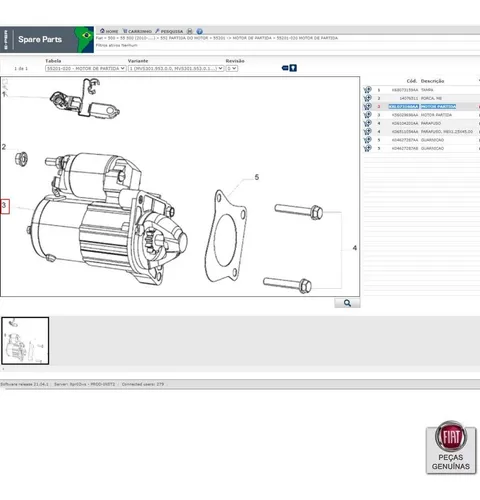The image size is (480, 500).
Task: Click the dark blue square icon near Revisão
Action: click(293, 68)
